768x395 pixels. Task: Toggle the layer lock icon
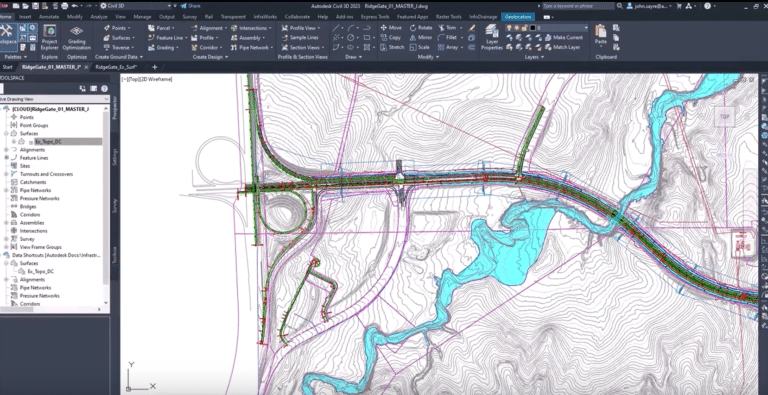tap(524, 28)
